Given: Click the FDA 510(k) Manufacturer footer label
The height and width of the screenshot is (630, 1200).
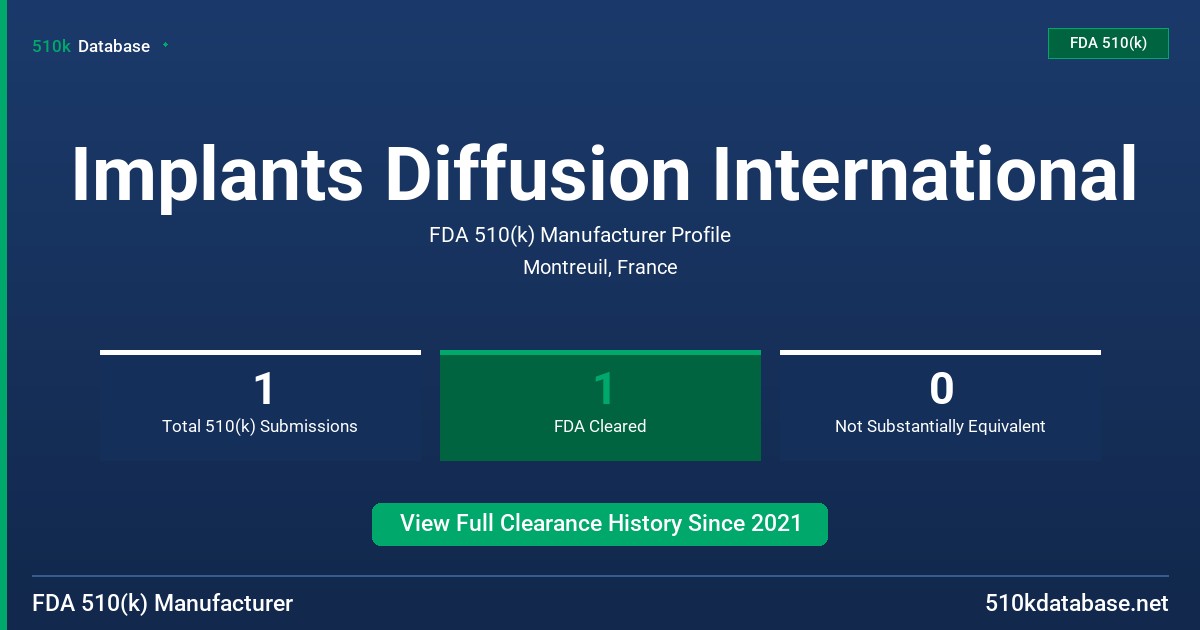Looking at the screenshot, I should pos(163,603).
